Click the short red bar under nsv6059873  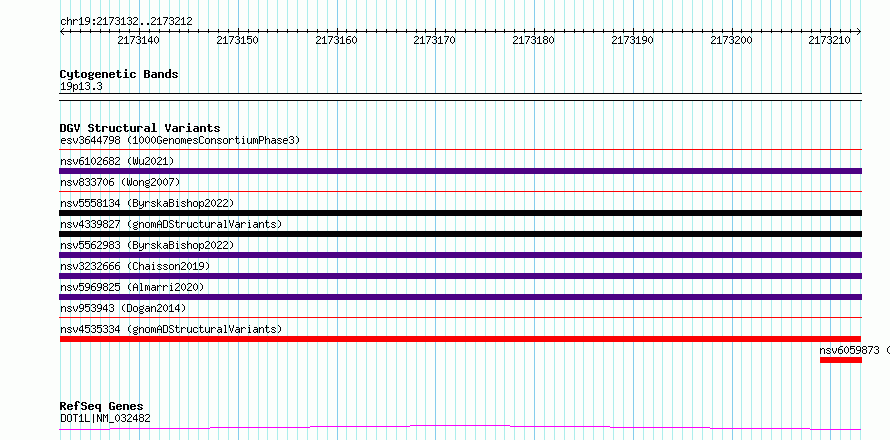841,360
